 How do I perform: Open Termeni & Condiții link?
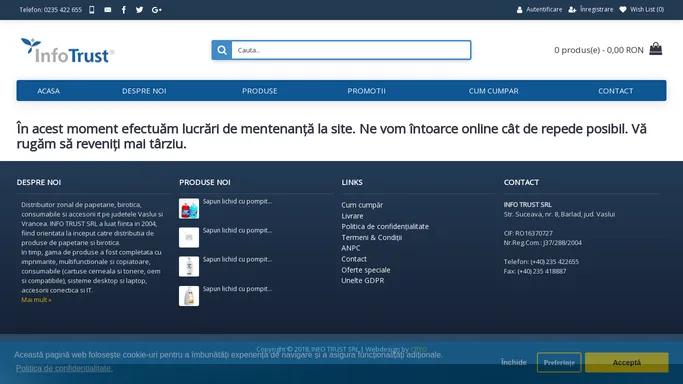(372, 237)
